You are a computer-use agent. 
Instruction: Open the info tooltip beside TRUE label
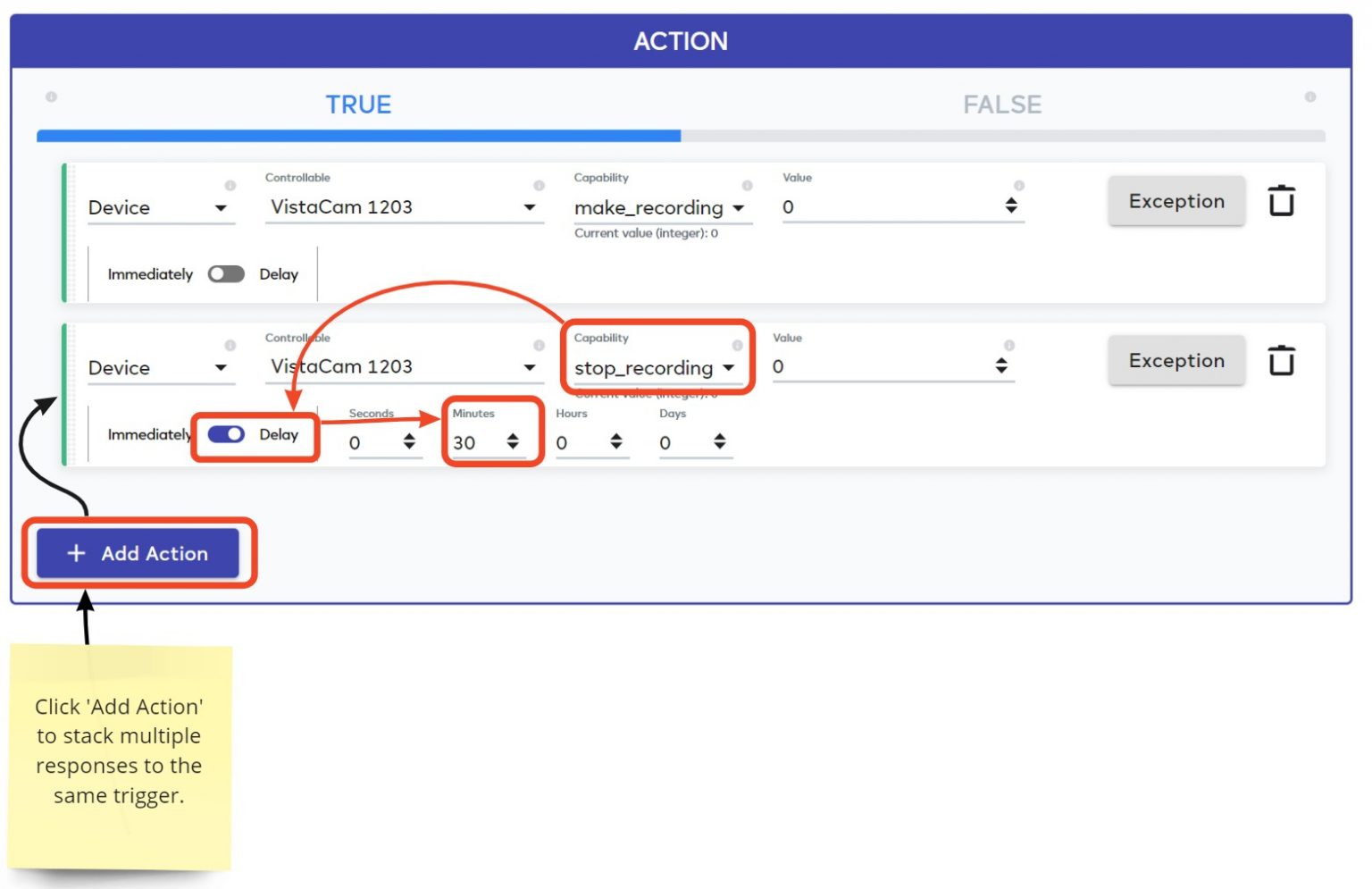(x=51, y=96)
